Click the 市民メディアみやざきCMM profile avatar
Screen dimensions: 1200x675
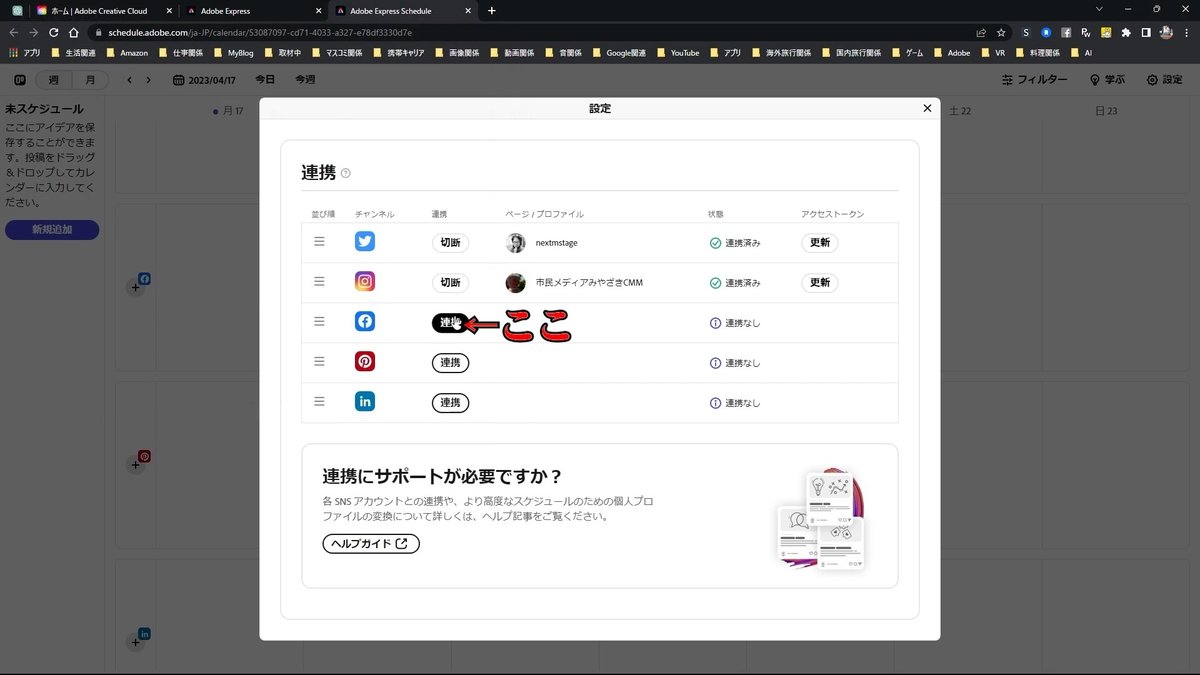coord(515,283)
